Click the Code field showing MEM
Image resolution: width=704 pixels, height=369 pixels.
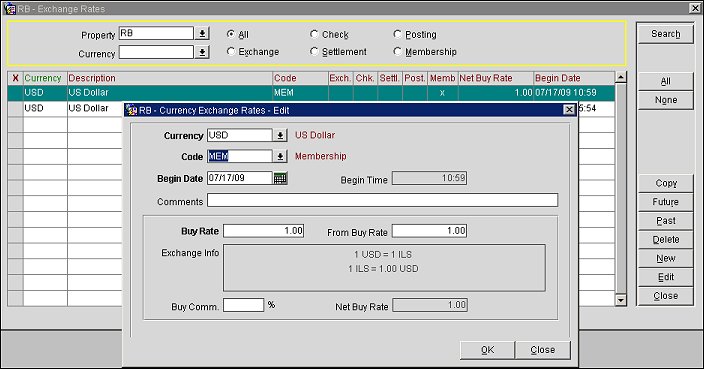tap(240, 156)
